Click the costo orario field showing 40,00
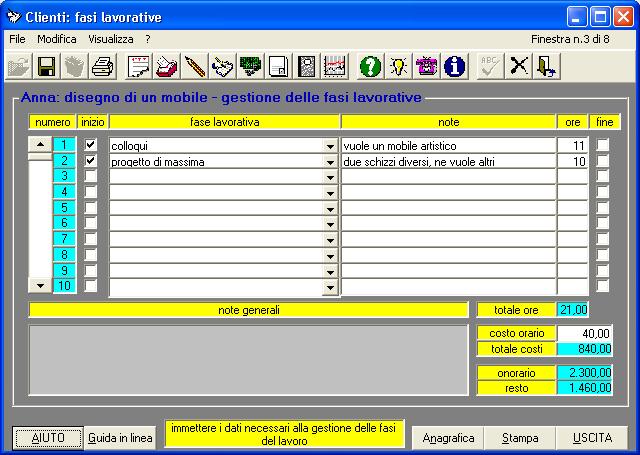 584,333
